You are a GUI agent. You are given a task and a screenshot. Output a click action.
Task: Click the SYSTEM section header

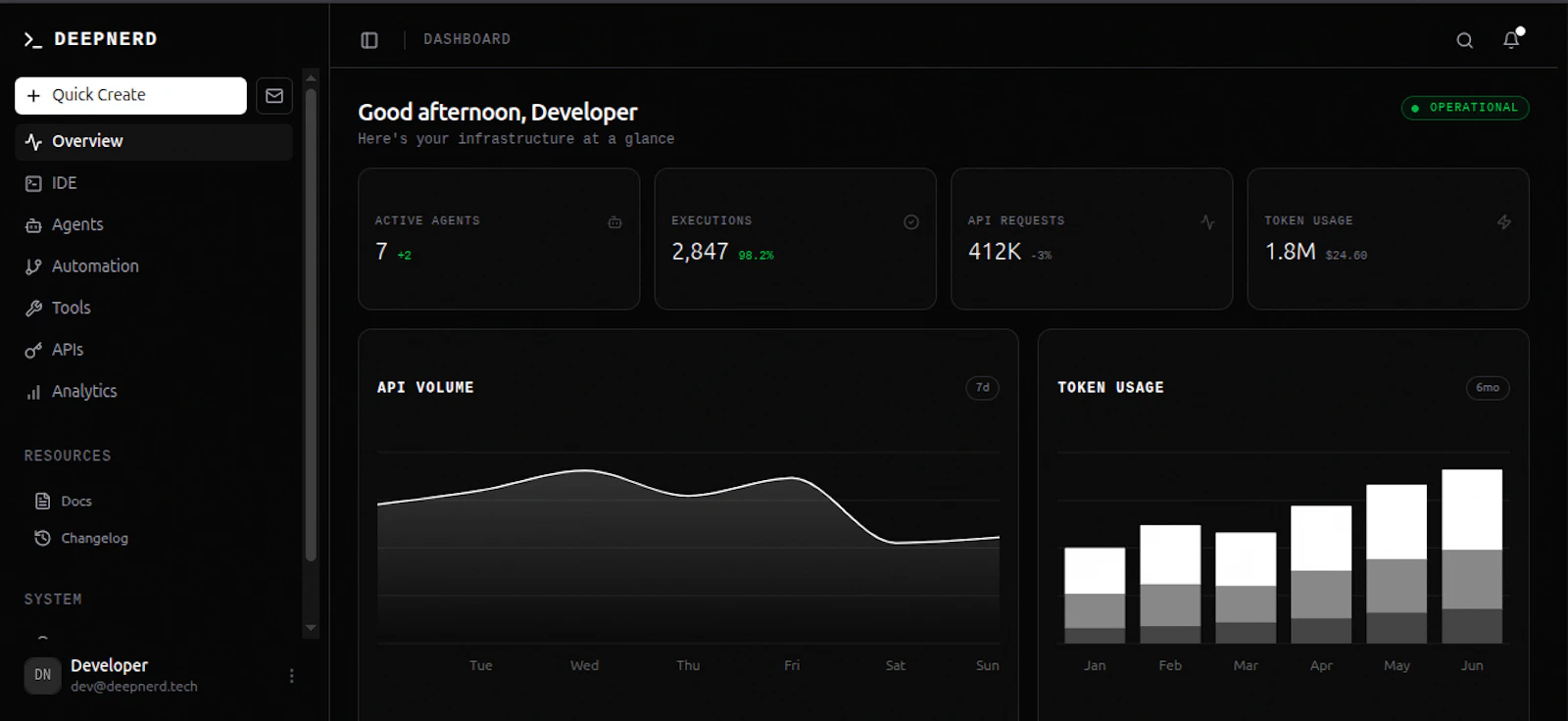tap(53, 600)
